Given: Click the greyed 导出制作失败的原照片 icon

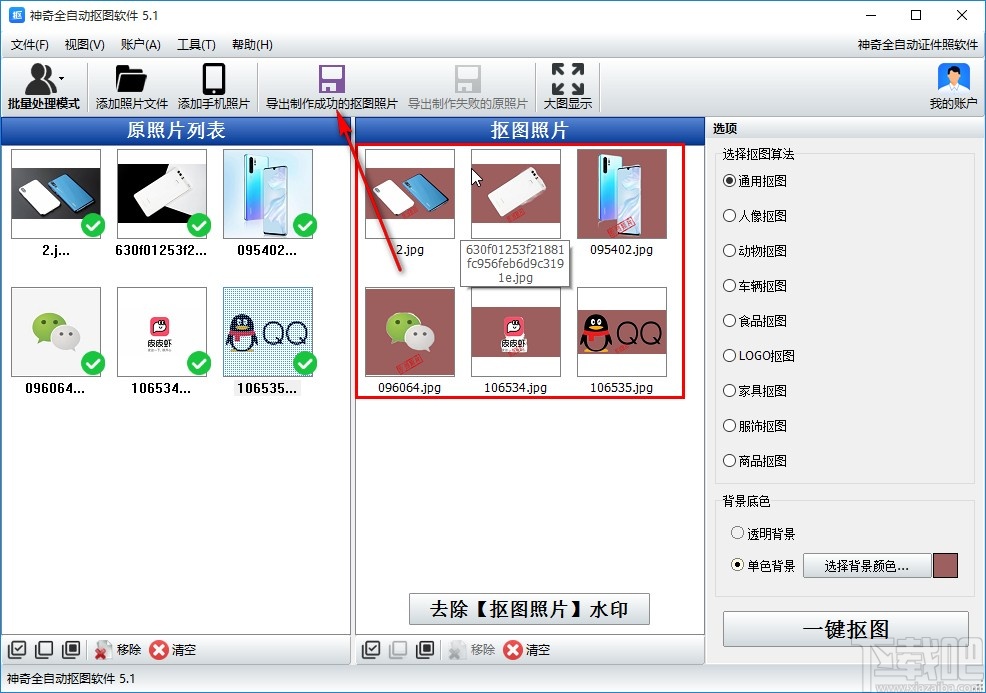Looking at the screenshot, I should 467,79.
